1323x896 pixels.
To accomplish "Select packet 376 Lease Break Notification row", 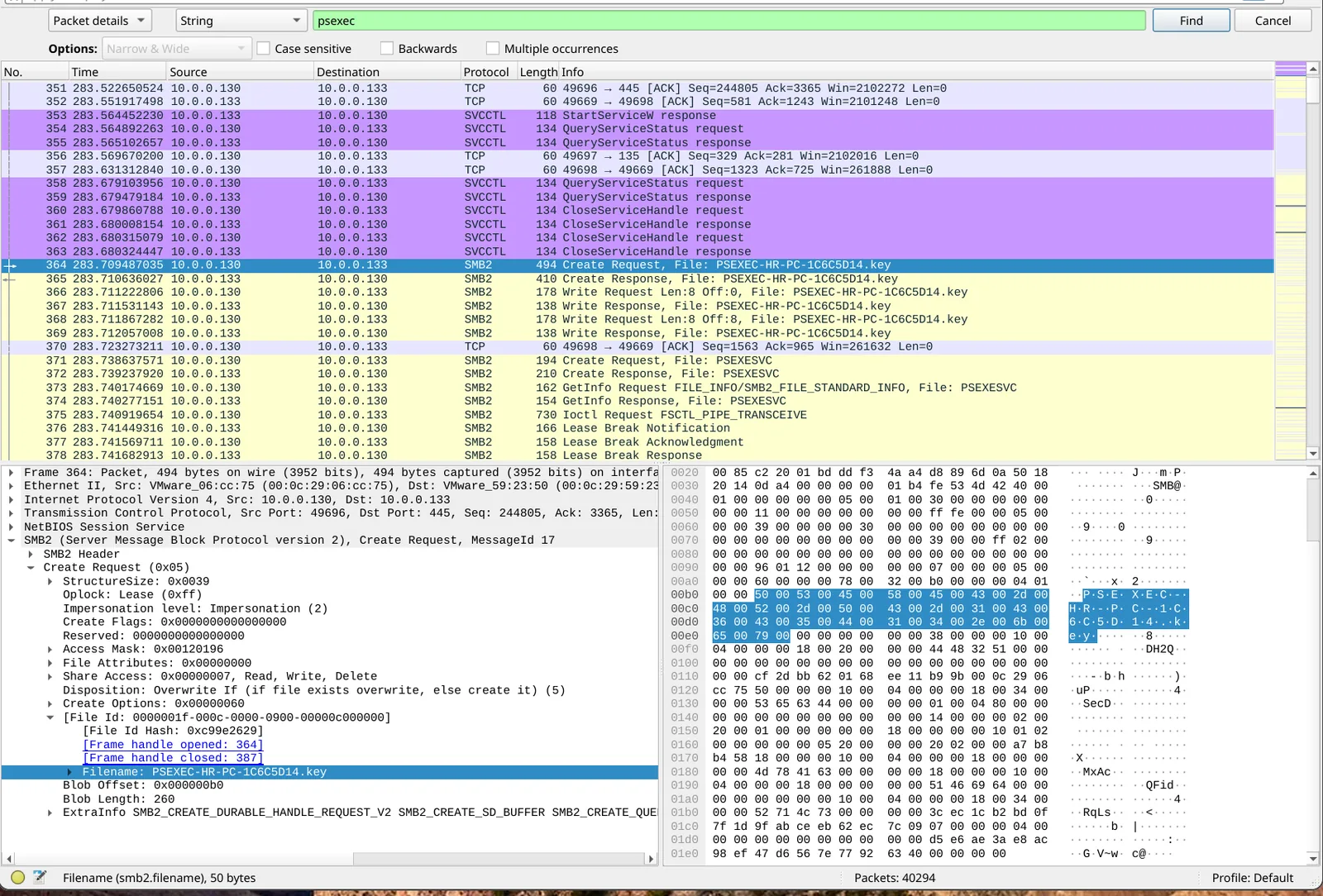I will click(637, 428).
